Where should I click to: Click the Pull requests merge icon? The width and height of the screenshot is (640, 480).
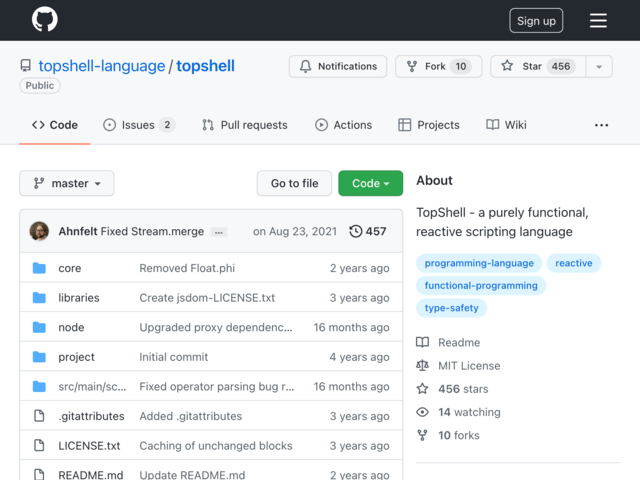coord(208,125)
